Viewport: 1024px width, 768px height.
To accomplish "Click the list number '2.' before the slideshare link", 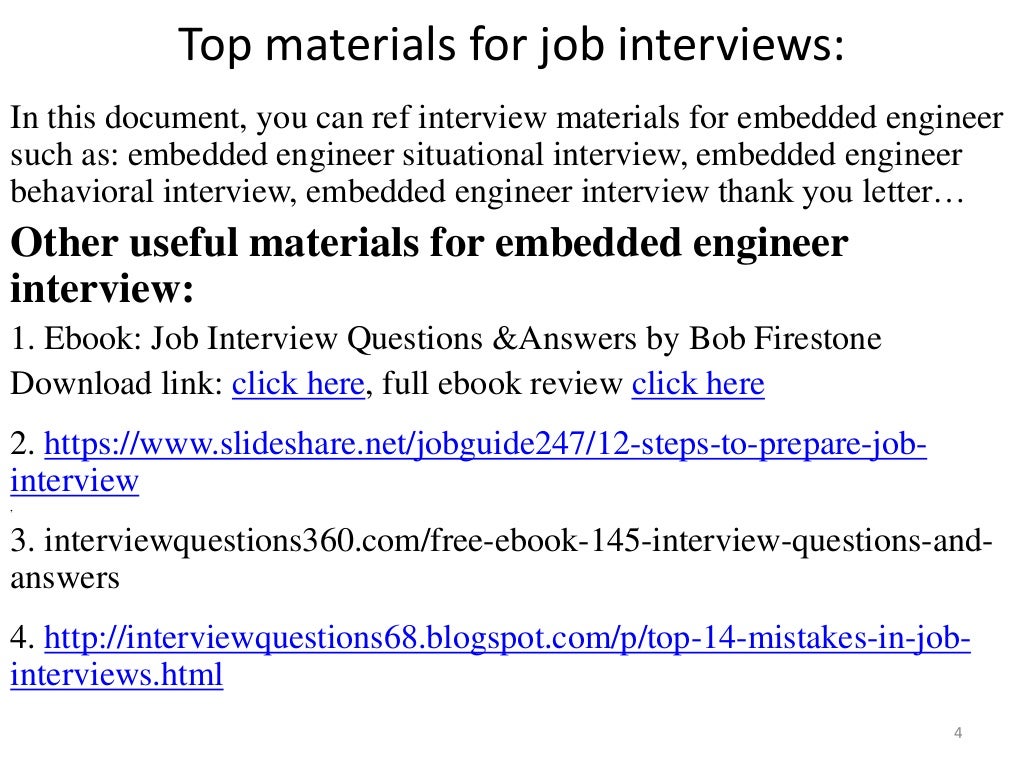I will pos(22,444).
